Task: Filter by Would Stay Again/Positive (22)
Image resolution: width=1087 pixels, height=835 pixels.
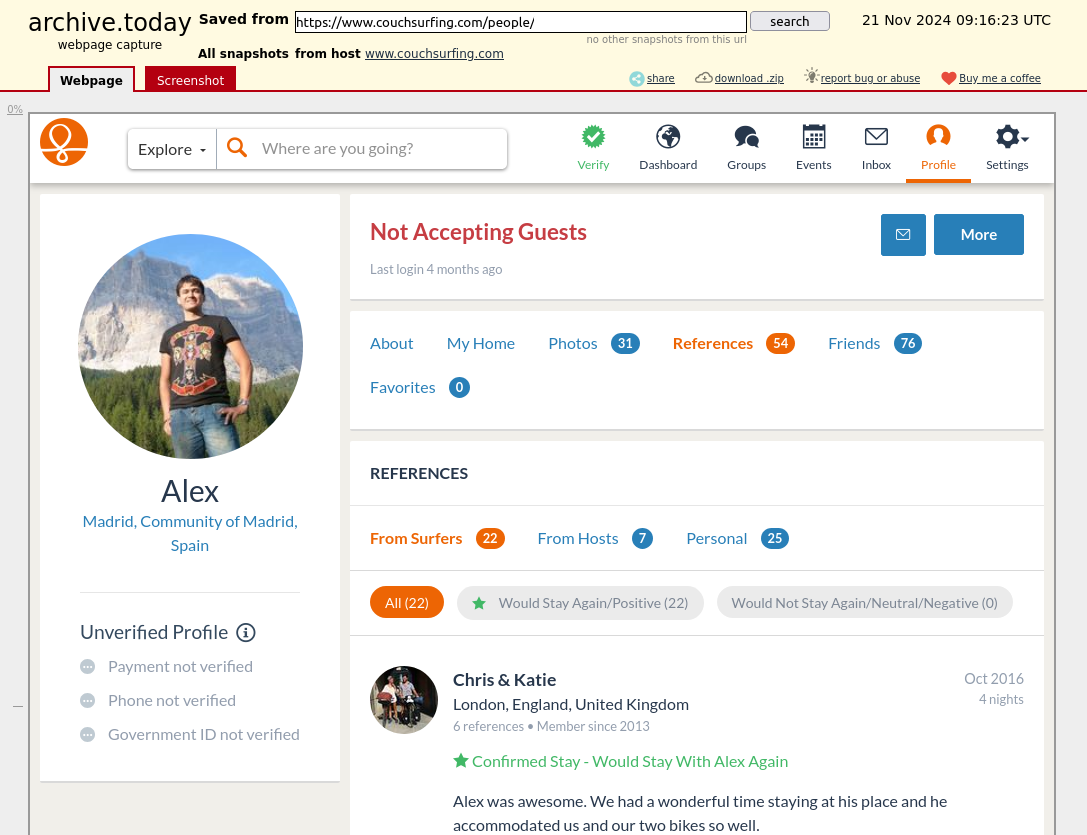Action: (580, 603)
